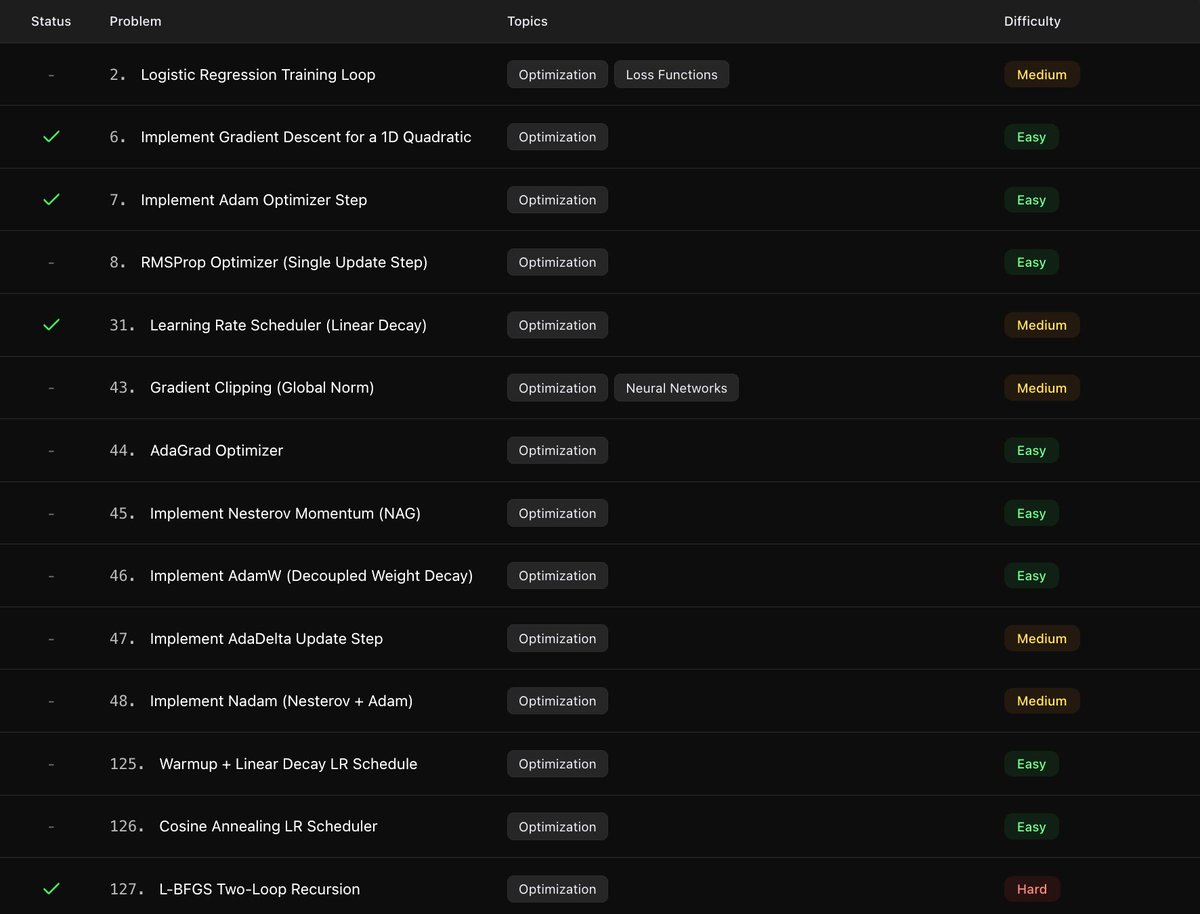This screenshot has width=1200, height=914.
Task: Open Implement Nesterov Momentum (NAG)
Action: point(285,513)
